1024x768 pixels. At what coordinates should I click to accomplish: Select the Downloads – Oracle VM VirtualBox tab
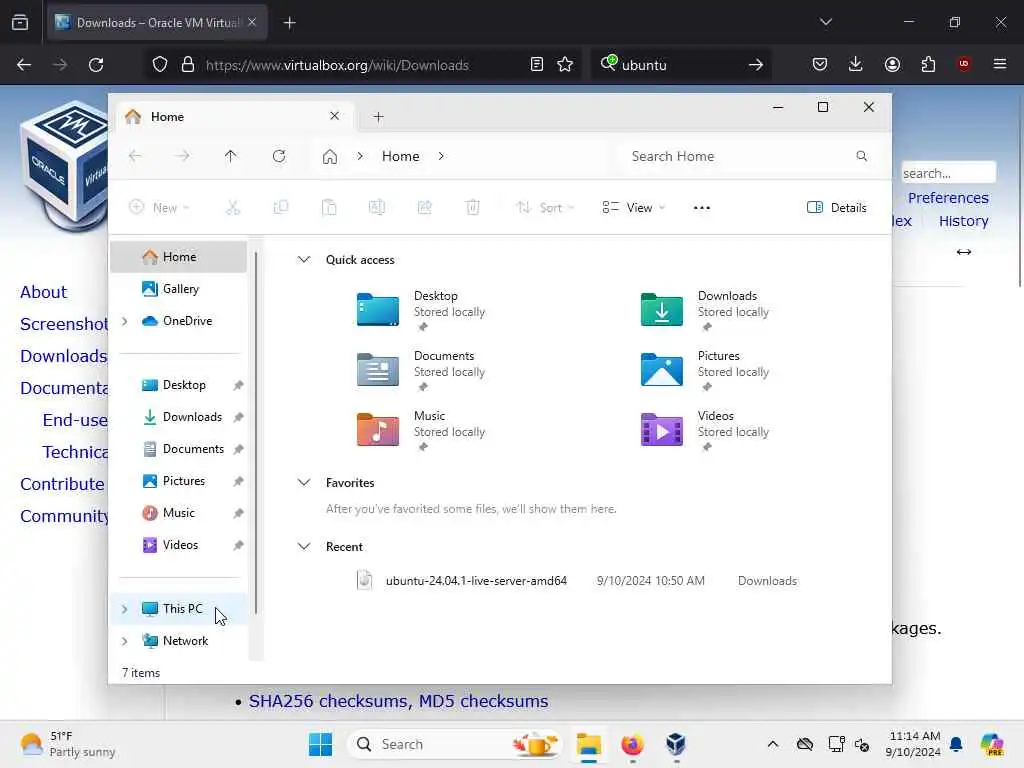click(157, 22)
